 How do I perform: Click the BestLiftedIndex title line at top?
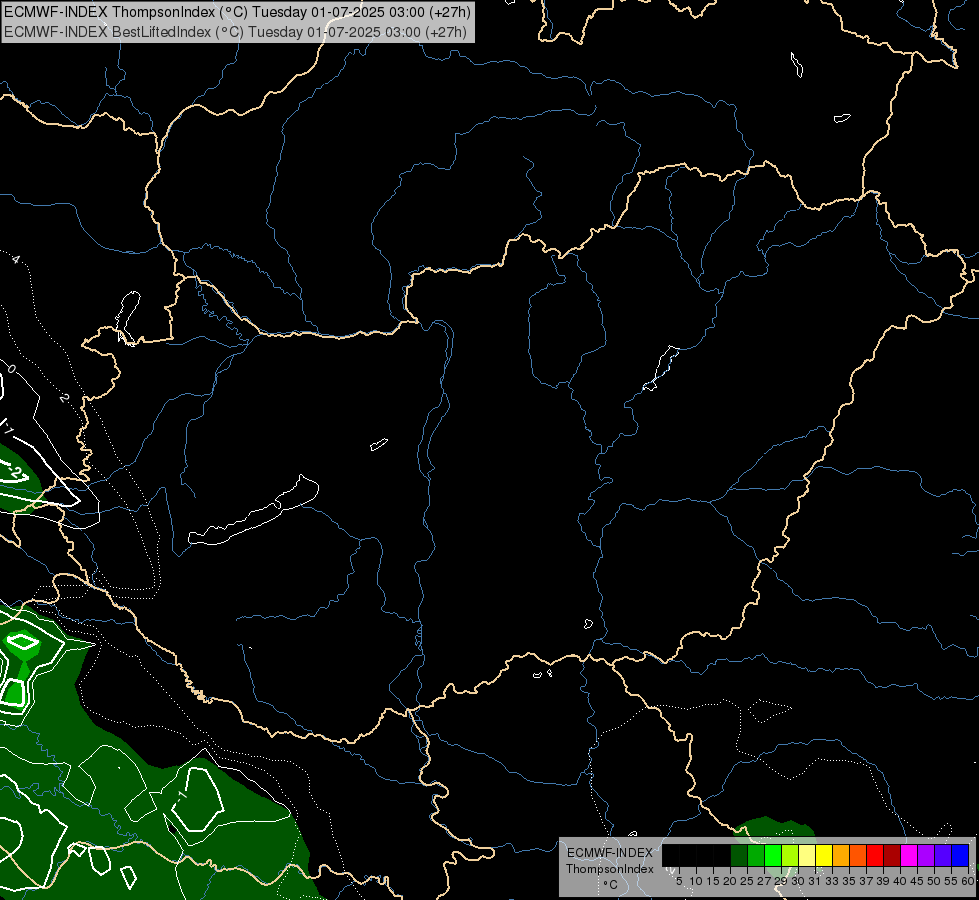coord(235,31)
